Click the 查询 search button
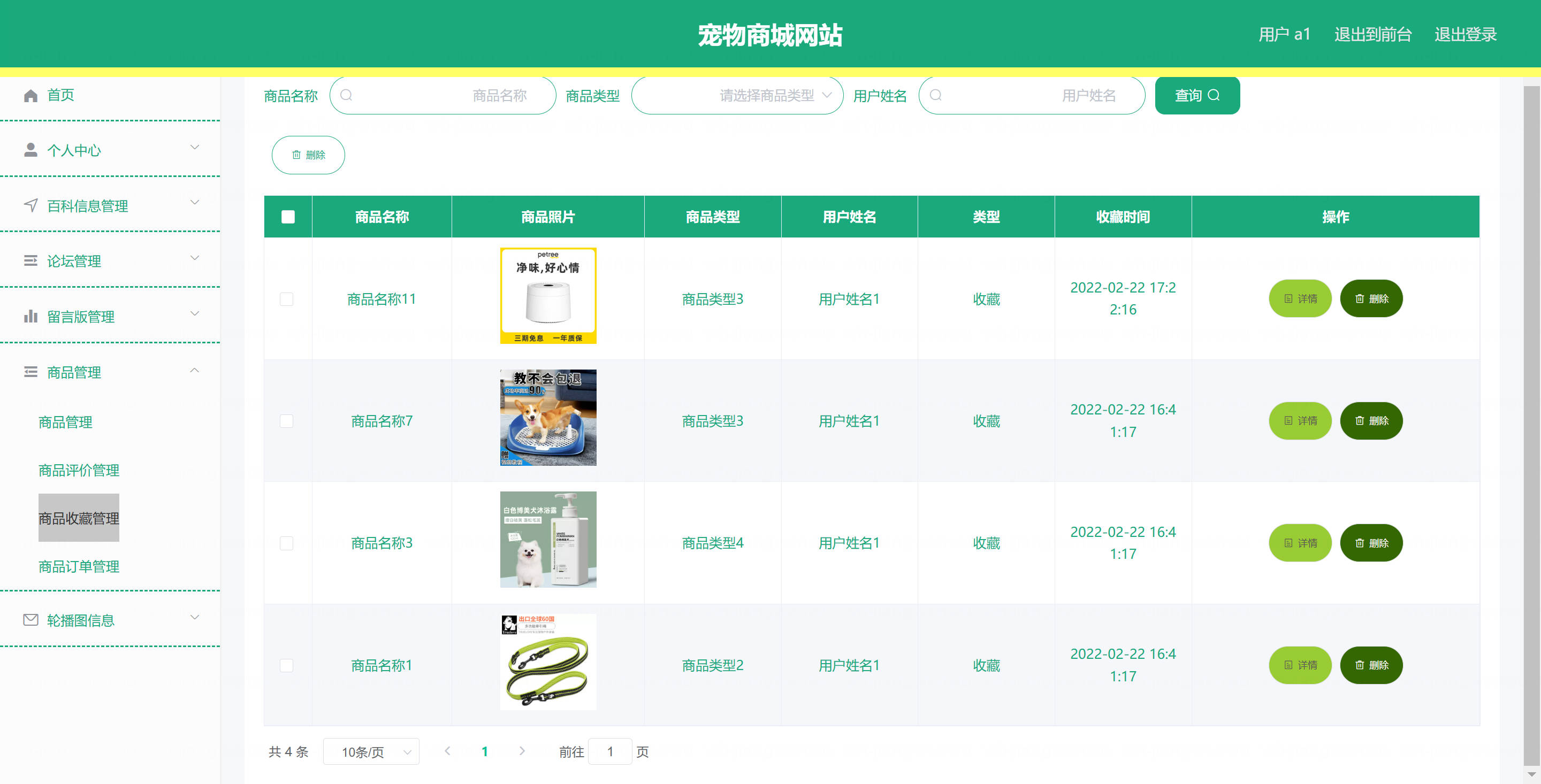The width and height of the screenshot is (1541, 784). (1197, 96)
